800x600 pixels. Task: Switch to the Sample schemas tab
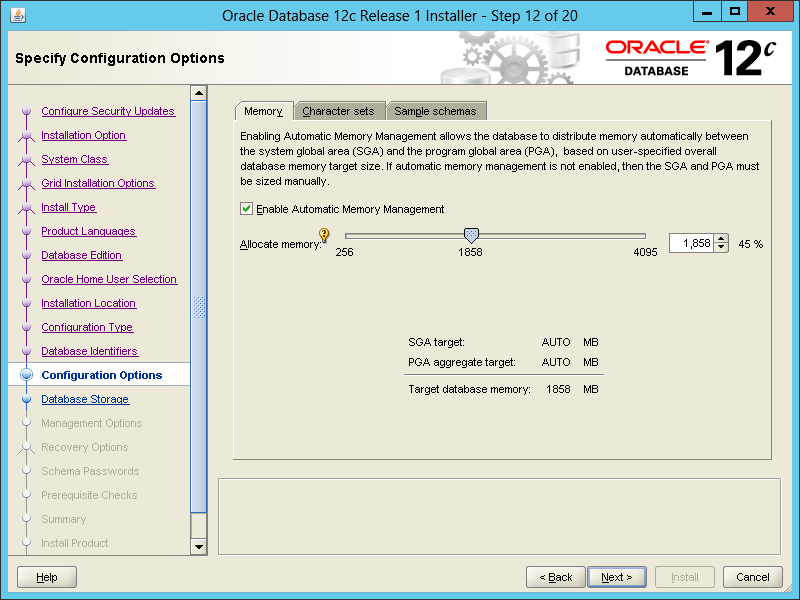(x=435, y=111)
